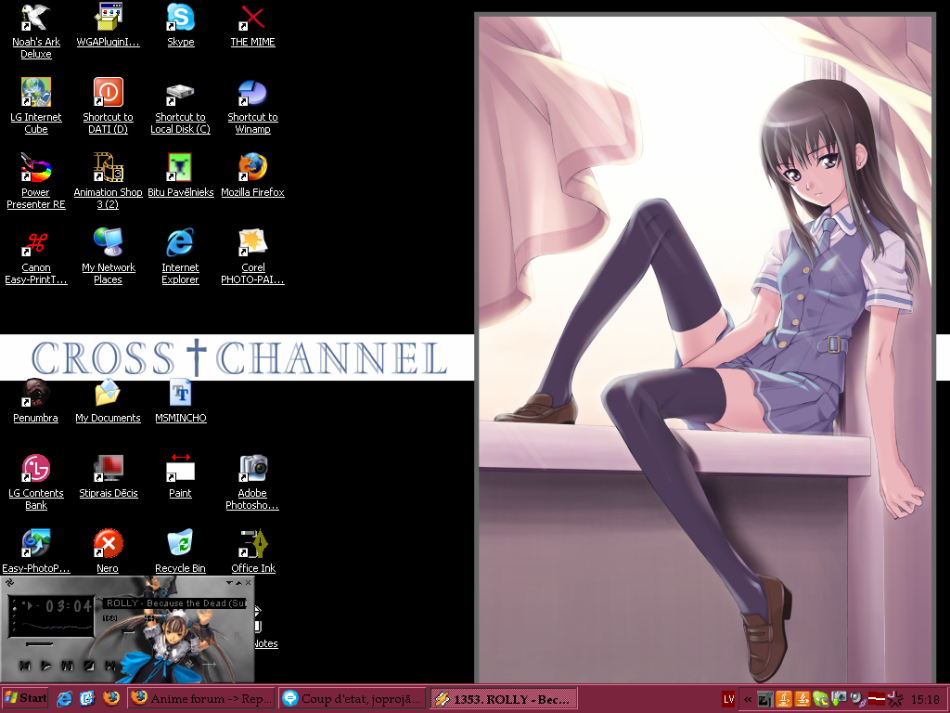Open Adobe Photosho... shortcut
This screenshot has height=713, width=950.
click(253, 482)
